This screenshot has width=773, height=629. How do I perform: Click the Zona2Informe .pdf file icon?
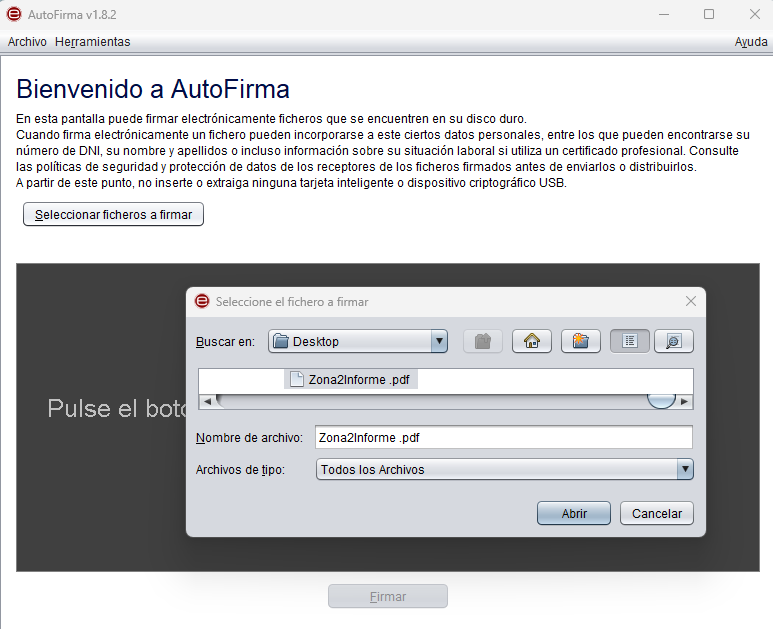(296, 379)
